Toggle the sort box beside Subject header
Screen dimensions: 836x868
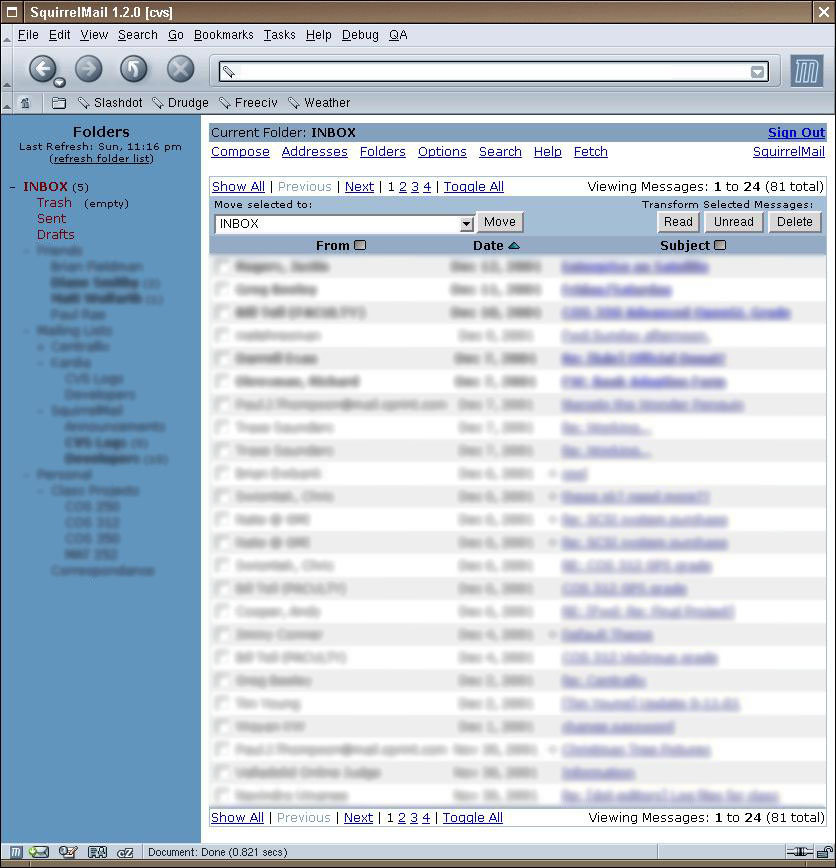pyautogui.click(x=720, y=245)
